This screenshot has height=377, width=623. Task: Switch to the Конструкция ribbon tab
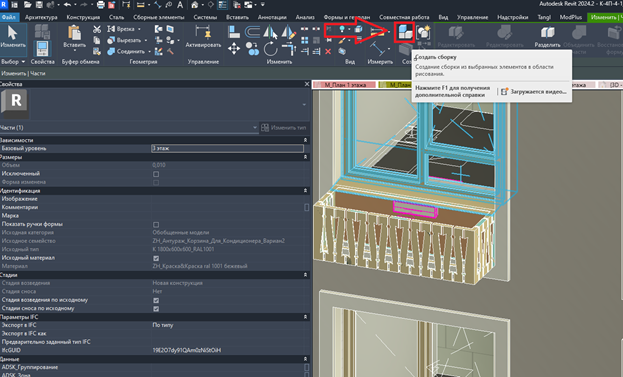[83, 17]
